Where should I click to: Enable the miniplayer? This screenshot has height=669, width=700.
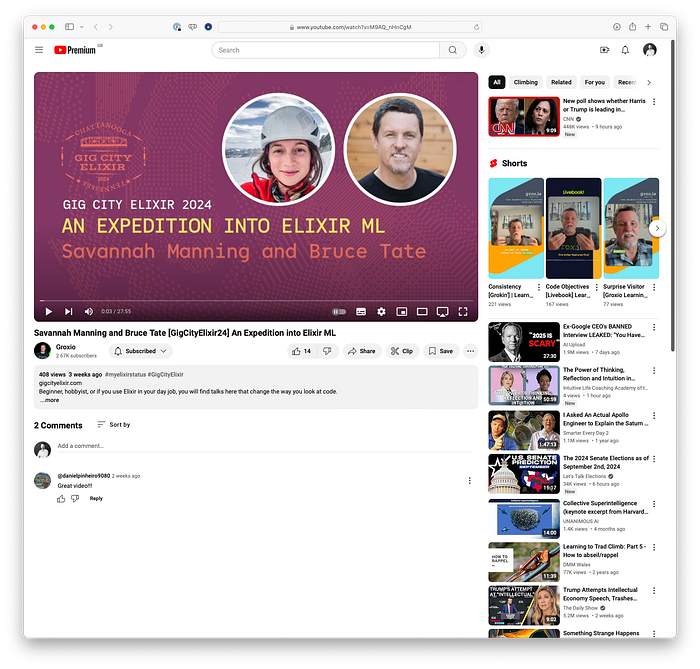click(402, 312)
